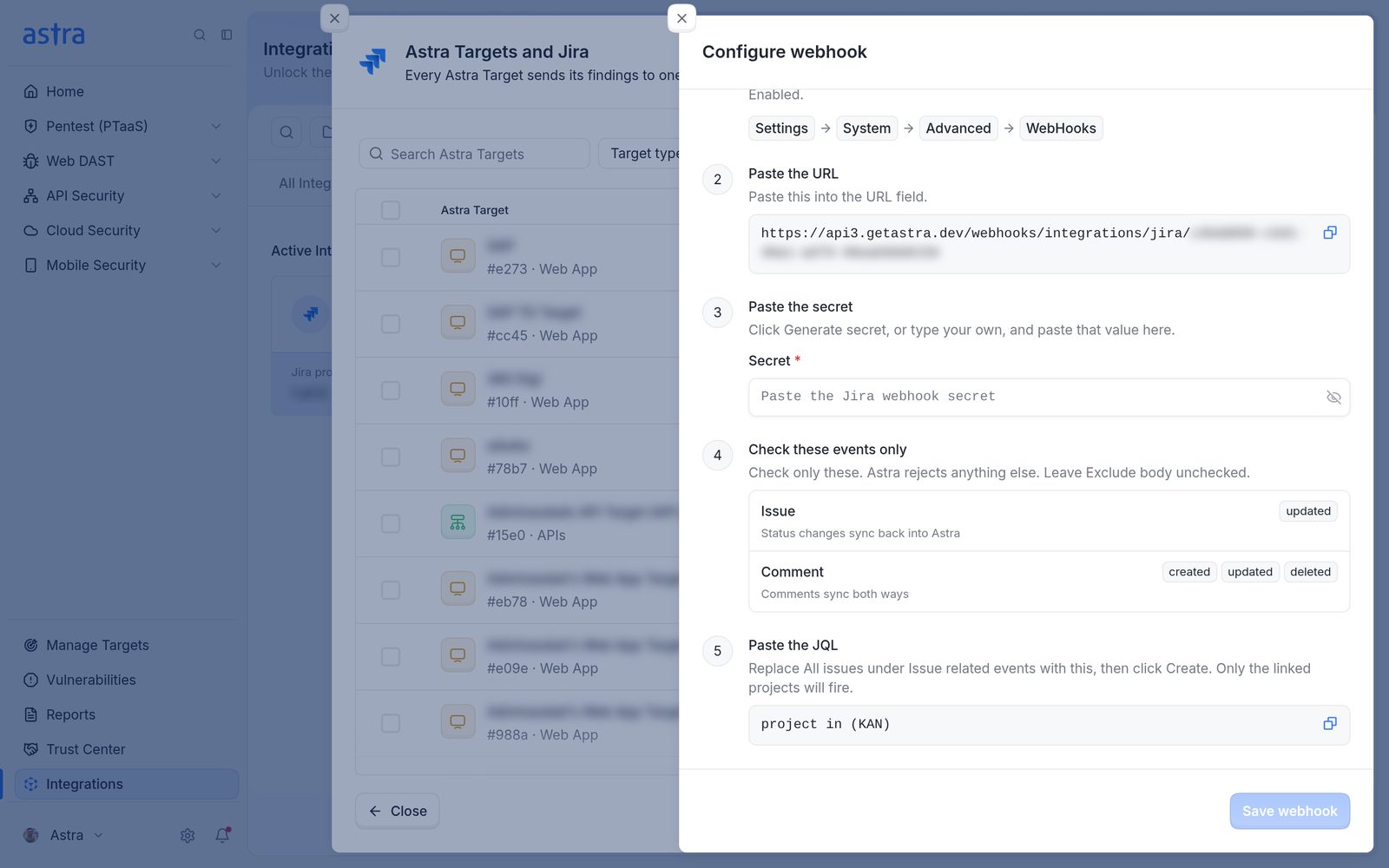Open the Astra account dropdown
Viewport: 1389px width, 868px height.
coord(63,835)
